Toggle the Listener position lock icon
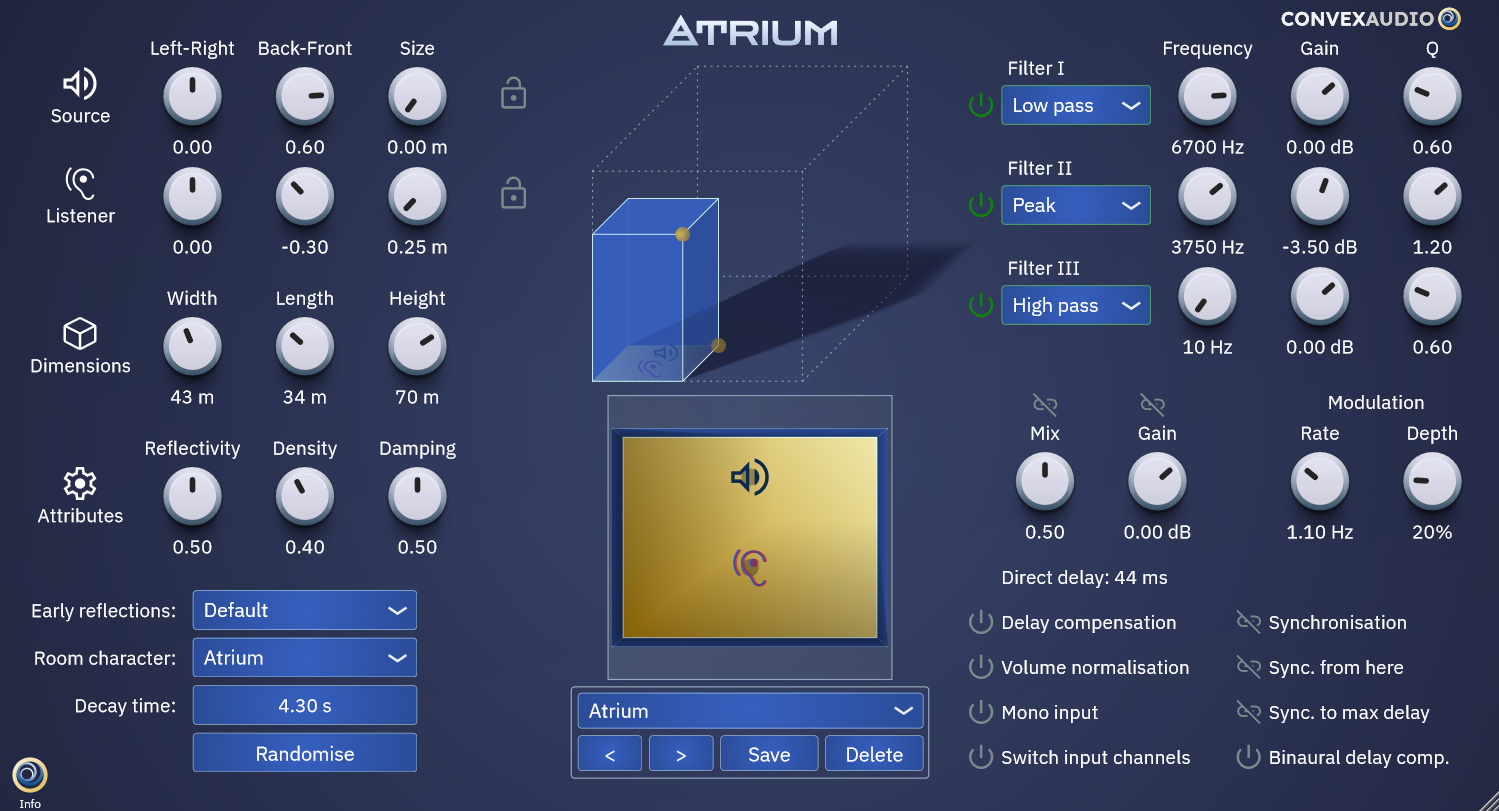The image size is (1499, 811). (513, 192)
